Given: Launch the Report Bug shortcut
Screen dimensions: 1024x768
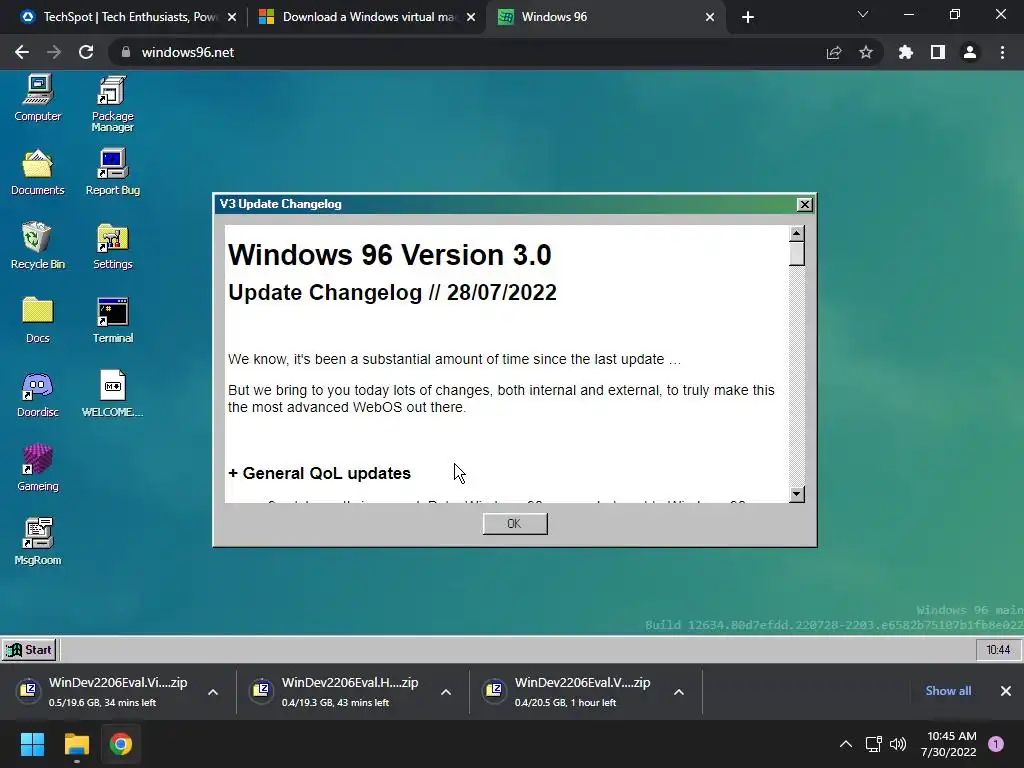Looking at the screenshot, I should (112, 172).
